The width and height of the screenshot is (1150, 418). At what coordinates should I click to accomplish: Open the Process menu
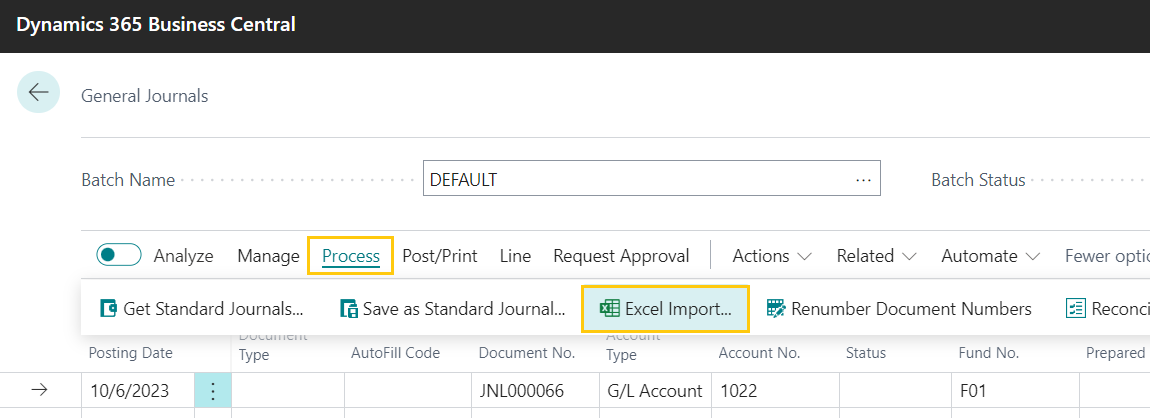pyautogui.click(x=351, y=256)
